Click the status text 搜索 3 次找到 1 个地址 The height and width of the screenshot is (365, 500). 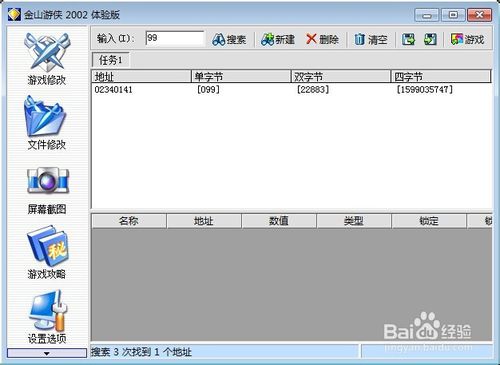tap(141, 352)
